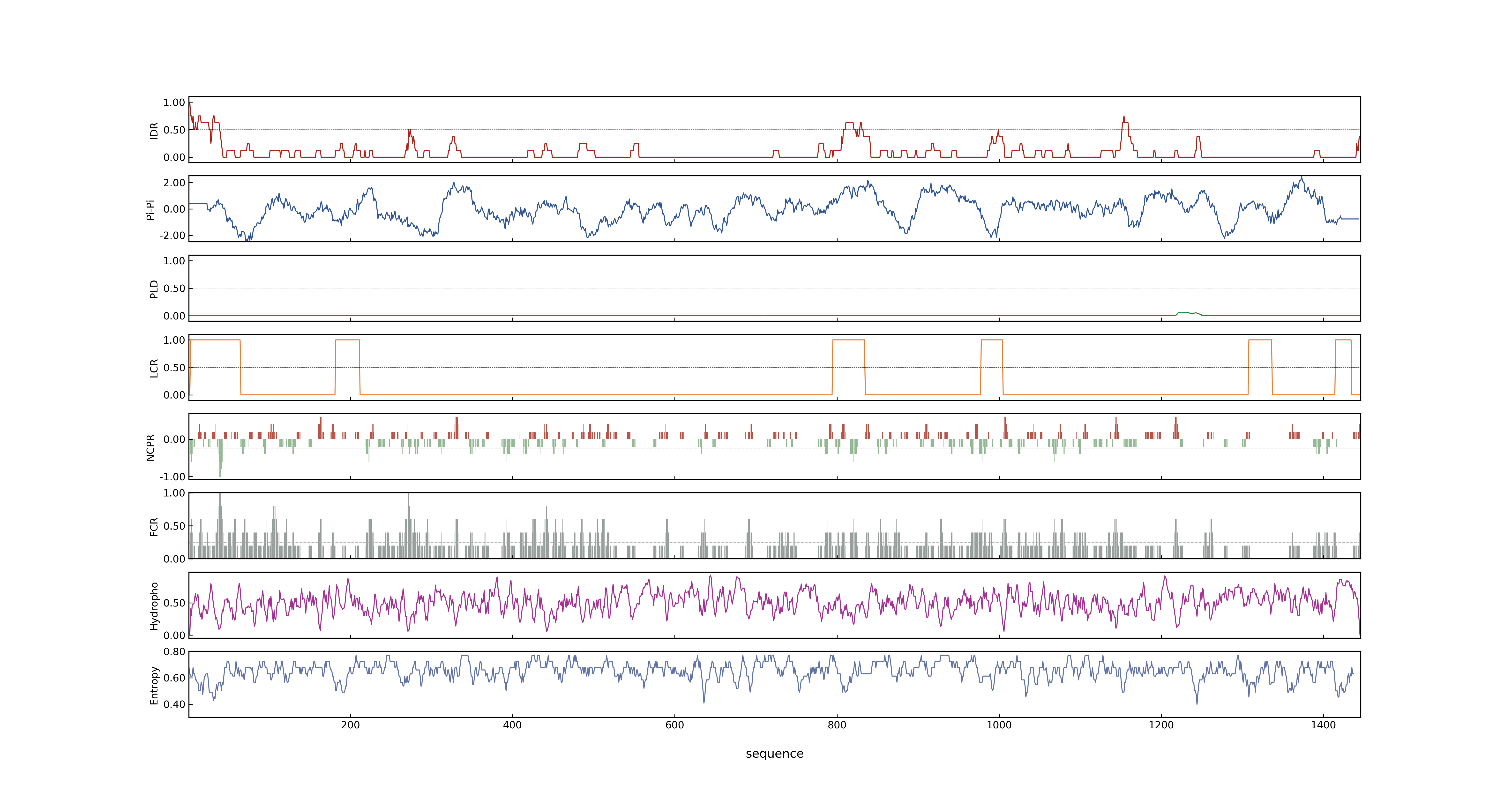
Task: Select the 200 x-axis tick label
Action: coord(350,725)
